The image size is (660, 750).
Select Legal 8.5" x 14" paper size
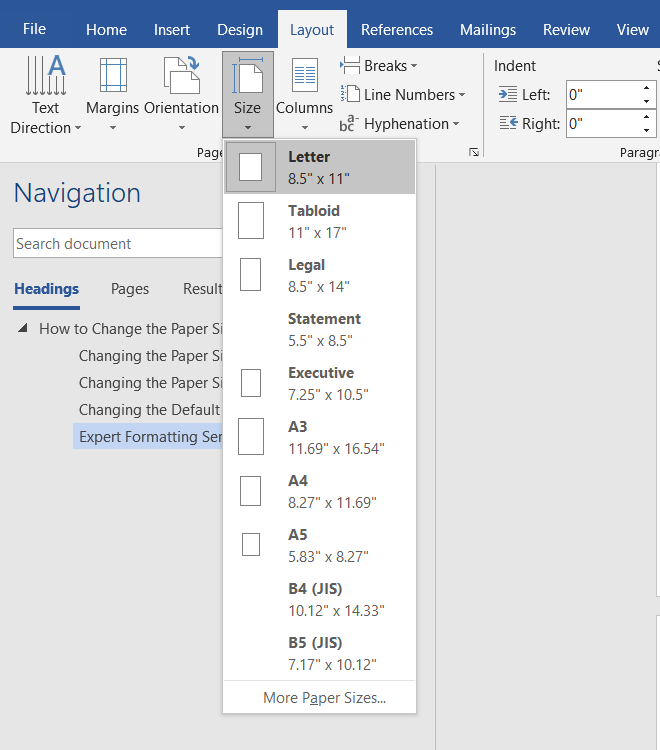click(319, 275)
